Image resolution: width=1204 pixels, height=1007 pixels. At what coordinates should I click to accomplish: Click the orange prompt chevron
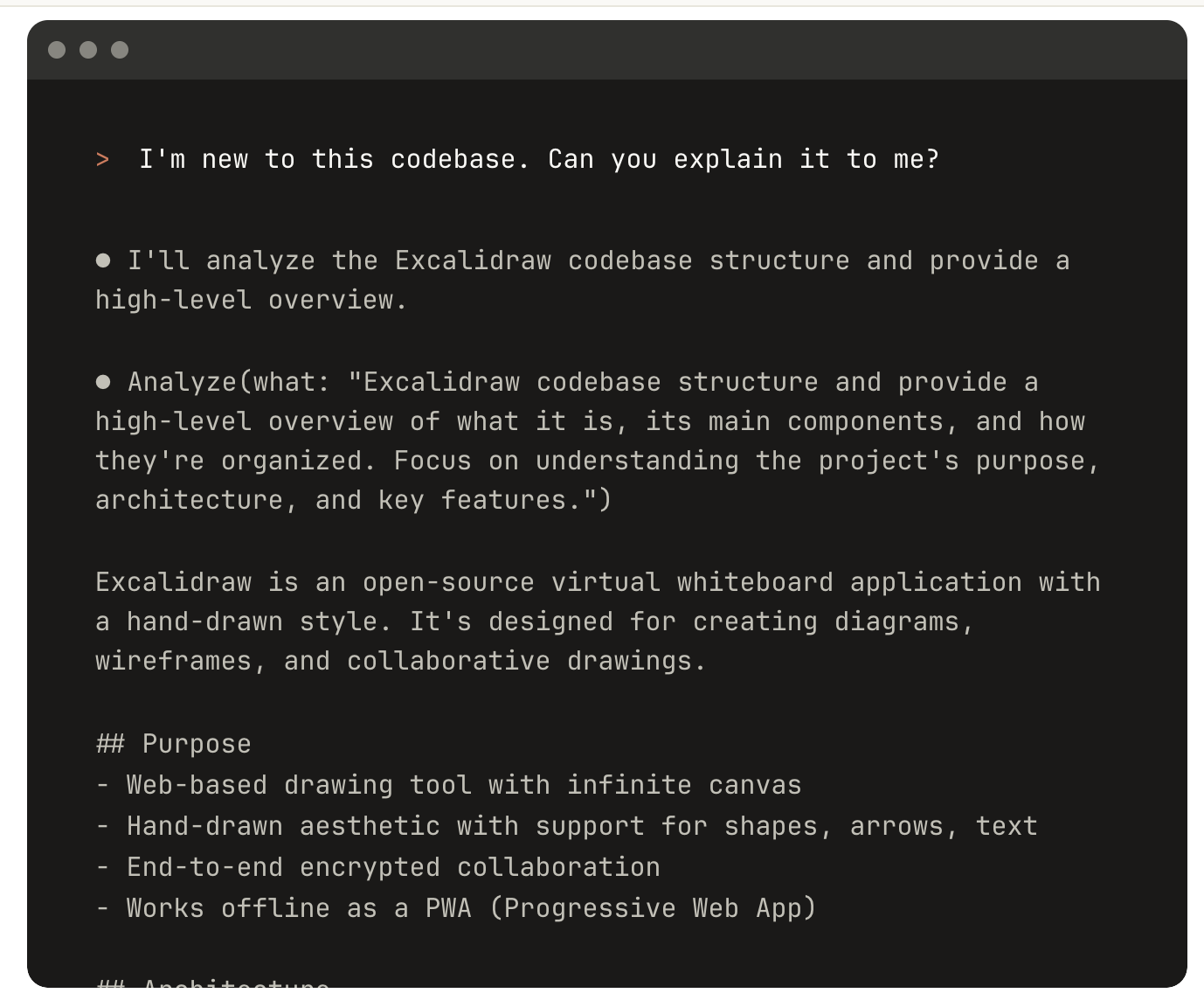point(103,159)
